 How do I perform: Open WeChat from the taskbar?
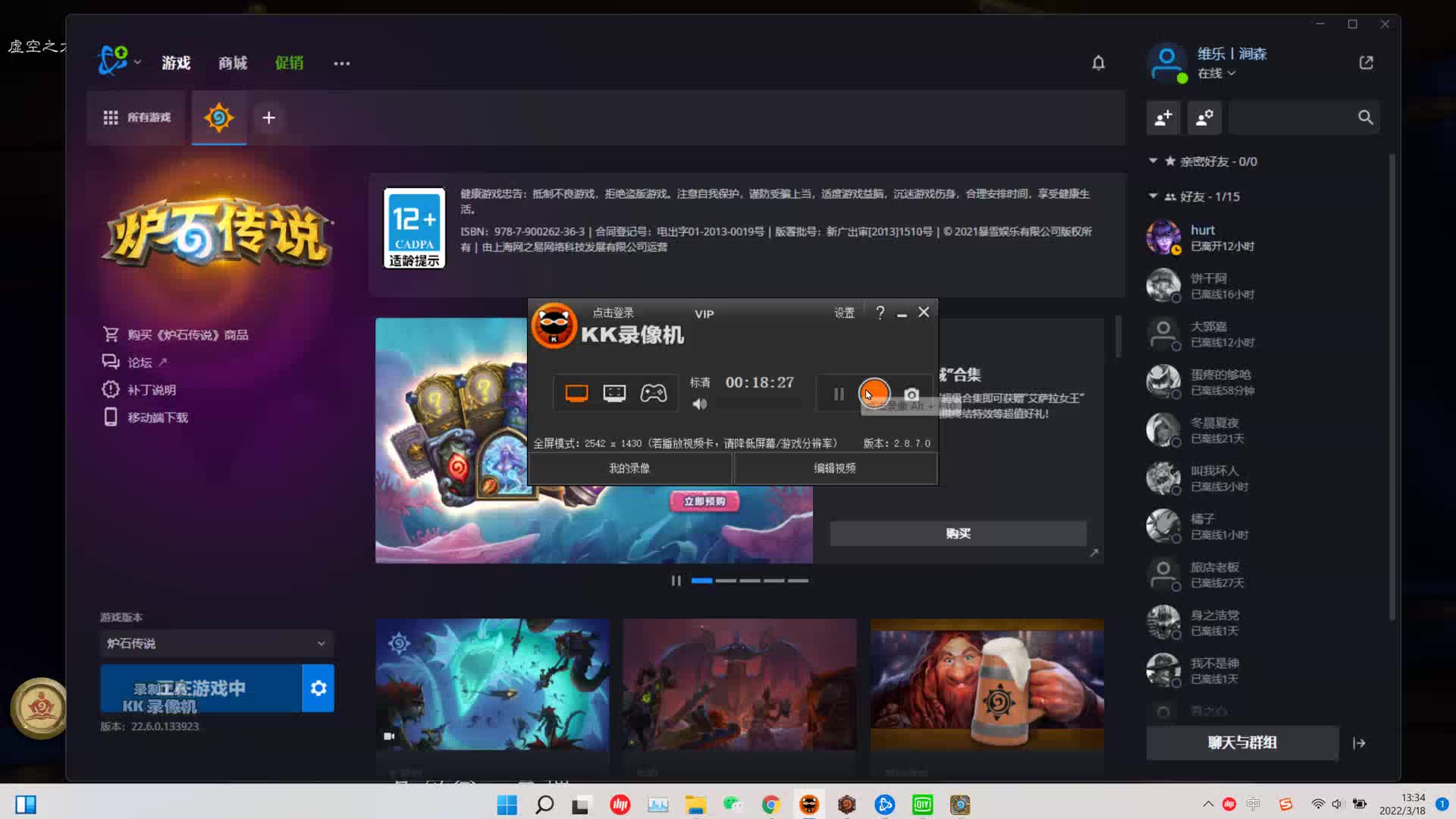coord(733,805)
